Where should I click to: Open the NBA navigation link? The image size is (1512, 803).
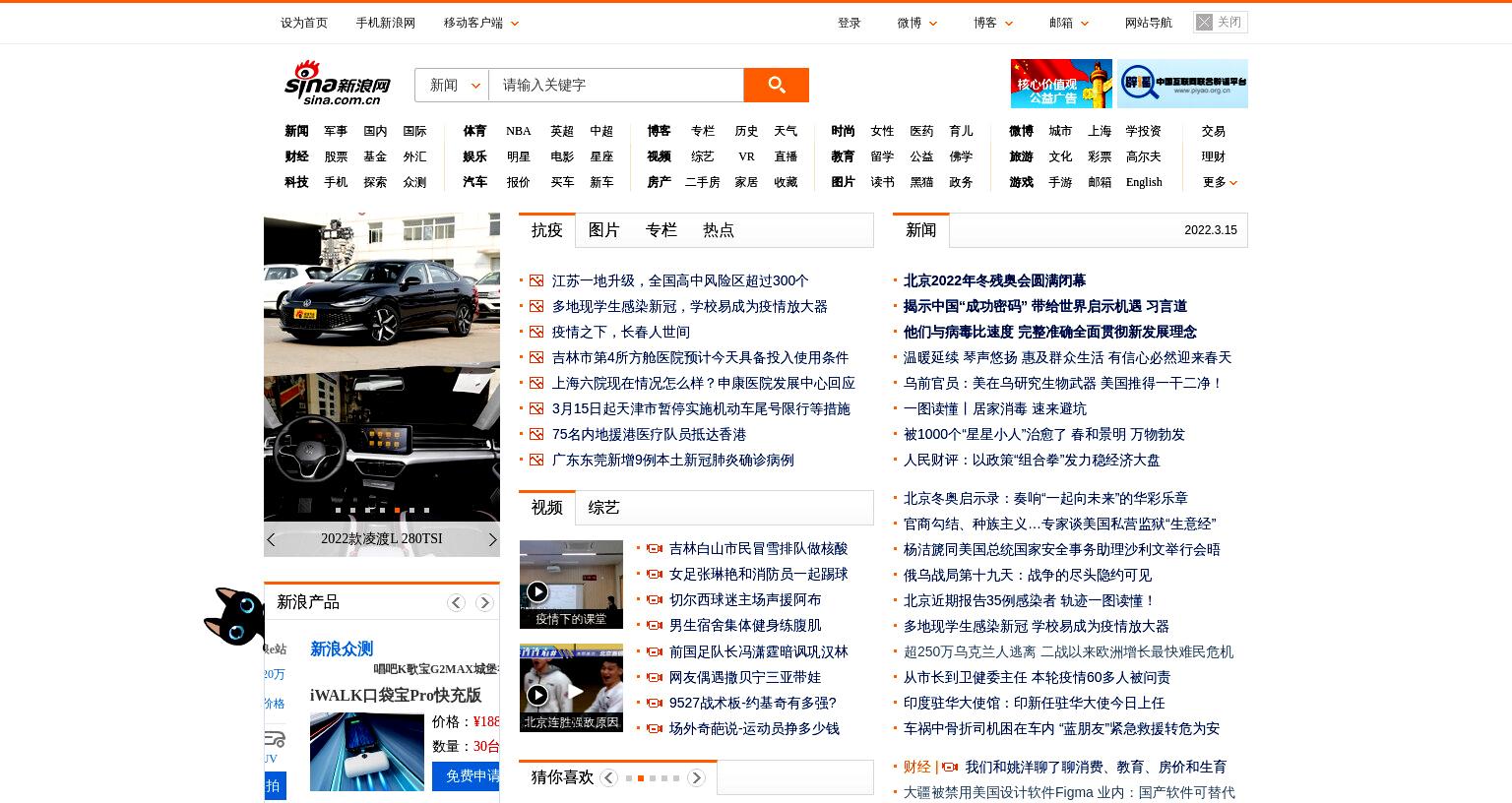coord(519,131)
